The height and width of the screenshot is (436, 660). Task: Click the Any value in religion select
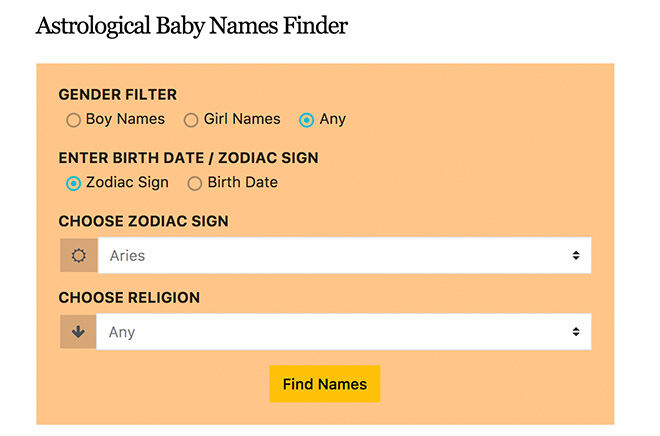pos(122,332)
